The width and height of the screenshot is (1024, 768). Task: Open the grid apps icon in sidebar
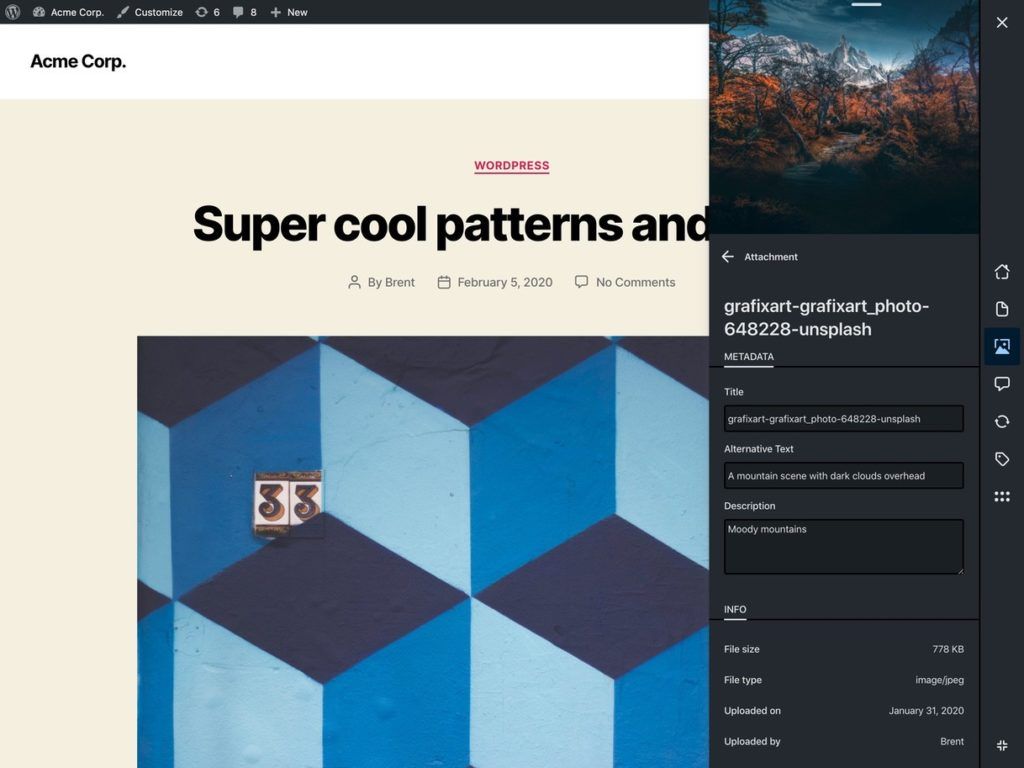pyautogui.click(x=1001, y=496)
